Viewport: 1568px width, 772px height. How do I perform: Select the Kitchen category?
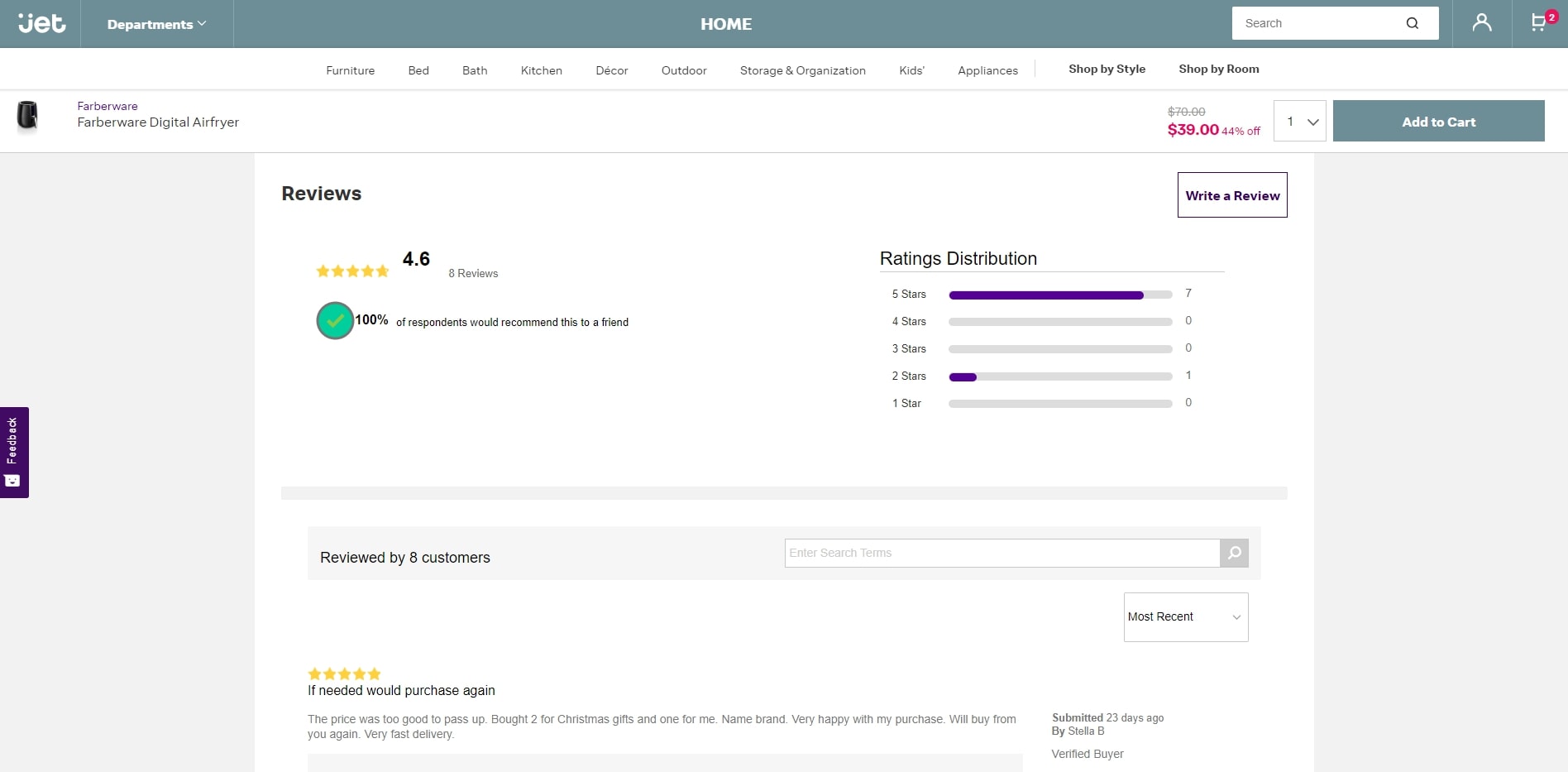(x=541, y=70)
